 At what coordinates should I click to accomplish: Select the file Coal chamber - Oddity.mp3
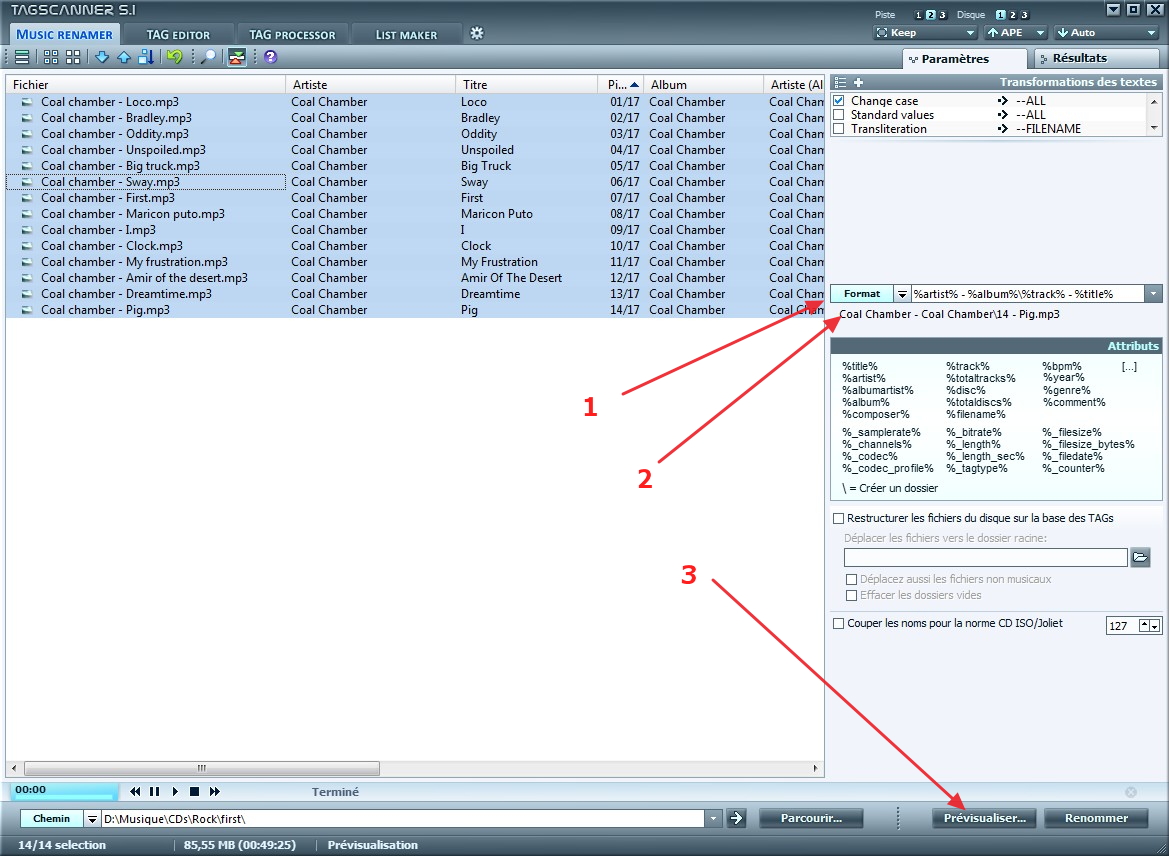[x=115, y=134]
